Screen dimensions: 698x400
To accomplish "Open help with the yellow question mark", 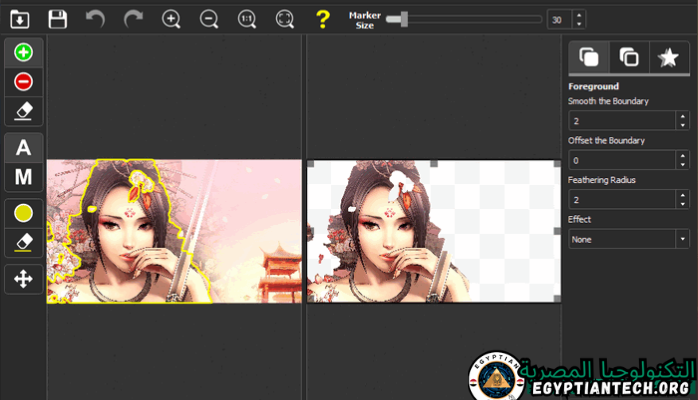I will (322, 18).
